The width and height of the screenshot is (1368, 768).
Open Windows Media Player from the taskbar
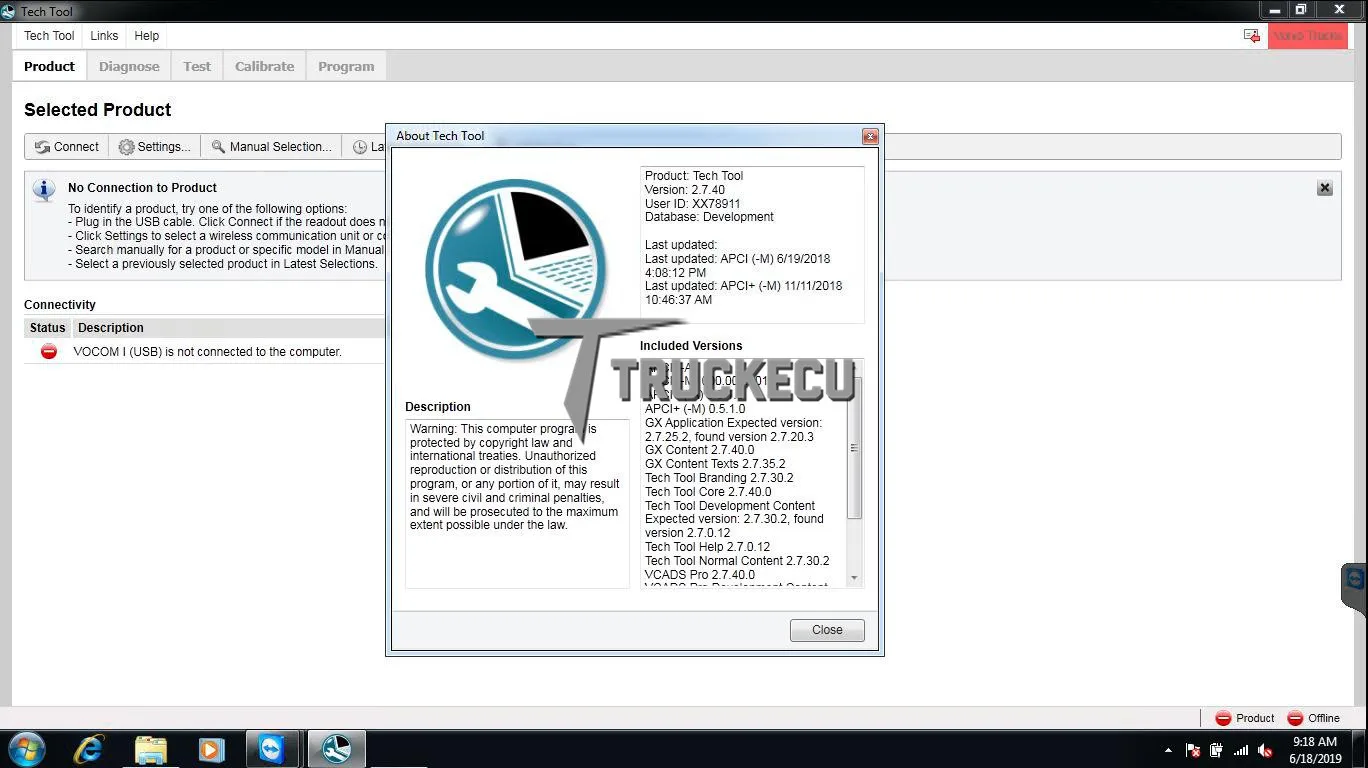(210, 748)
